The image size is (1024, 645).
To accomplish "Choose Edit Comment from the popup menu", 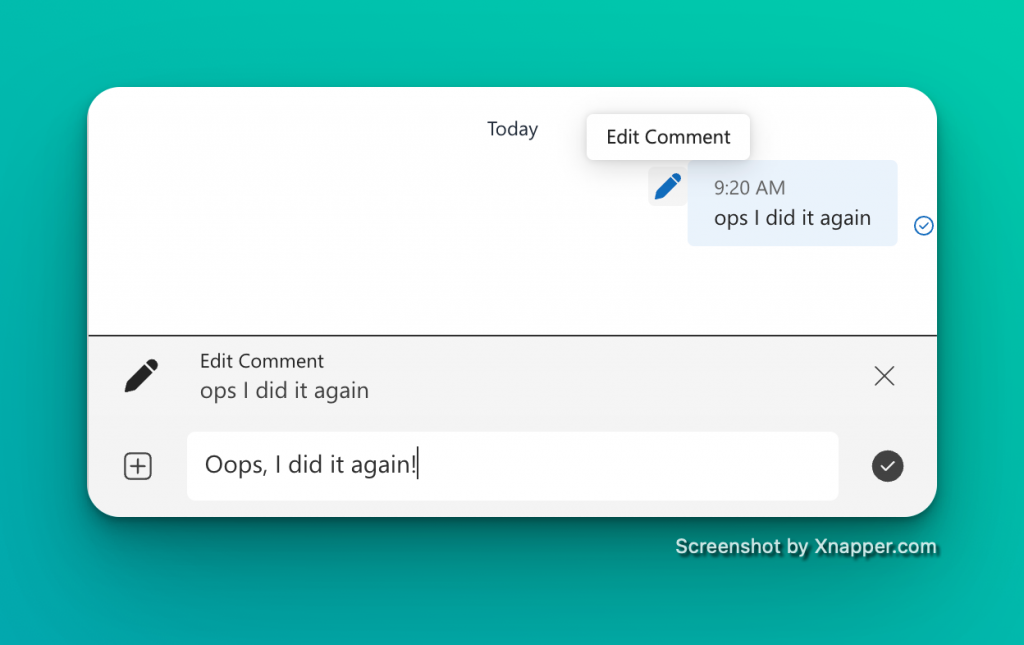I will coord(667,136).
